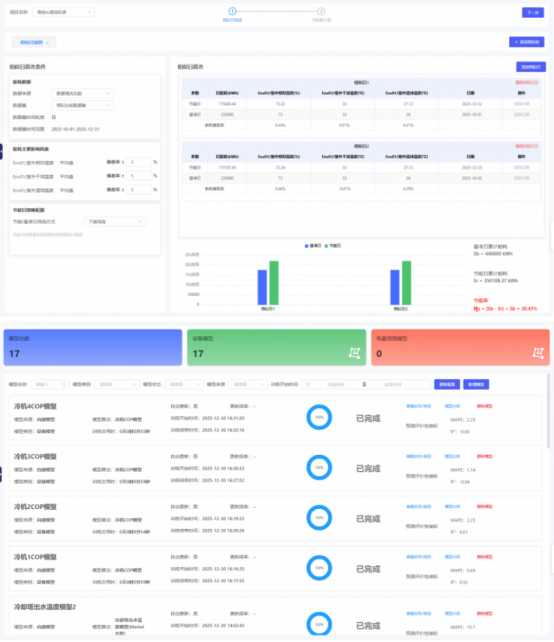554x642 pixels.
Task: Click the model list vertical scrollbar
Action: point(548,411)
